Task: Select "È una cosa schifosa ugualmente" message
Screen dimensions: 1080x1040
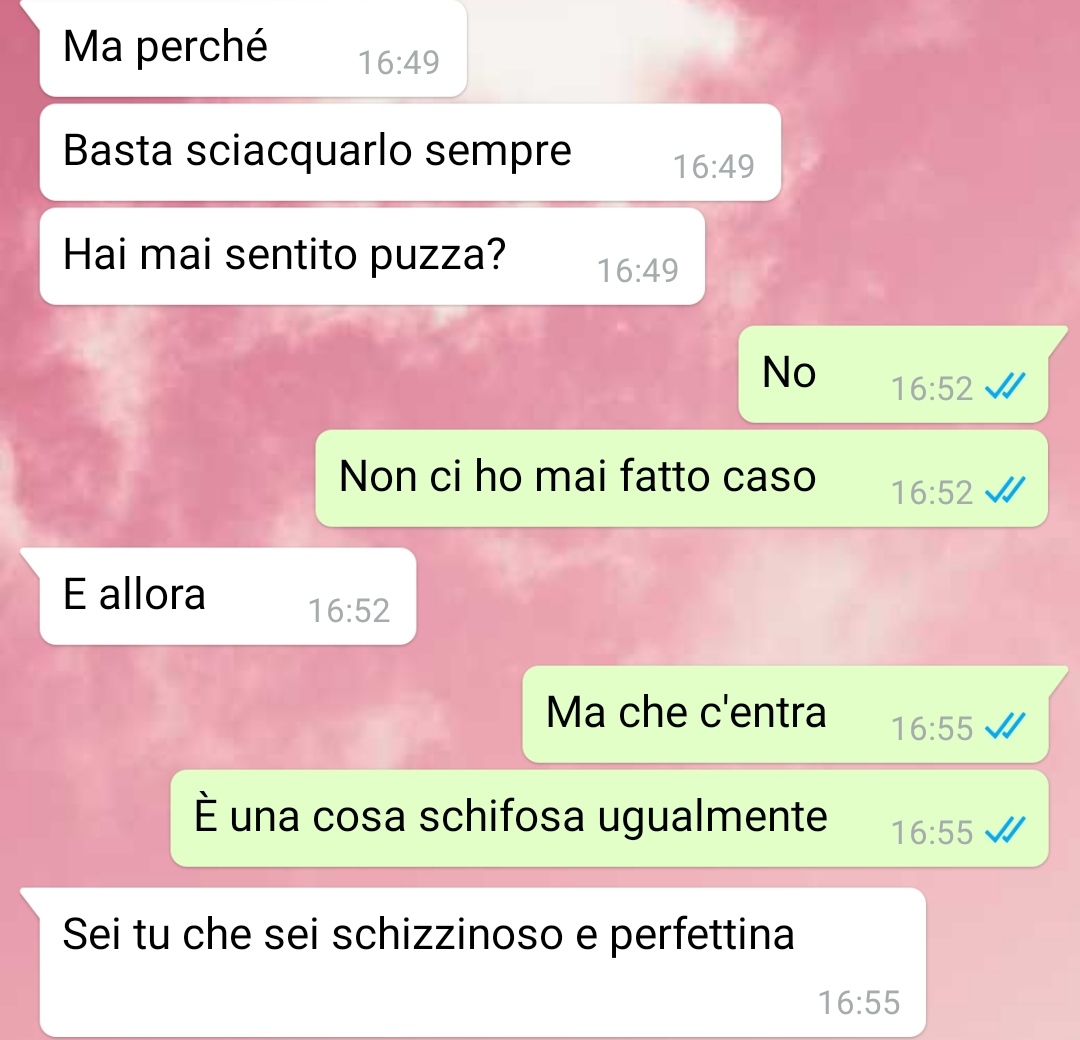Action: click(609, 818)
